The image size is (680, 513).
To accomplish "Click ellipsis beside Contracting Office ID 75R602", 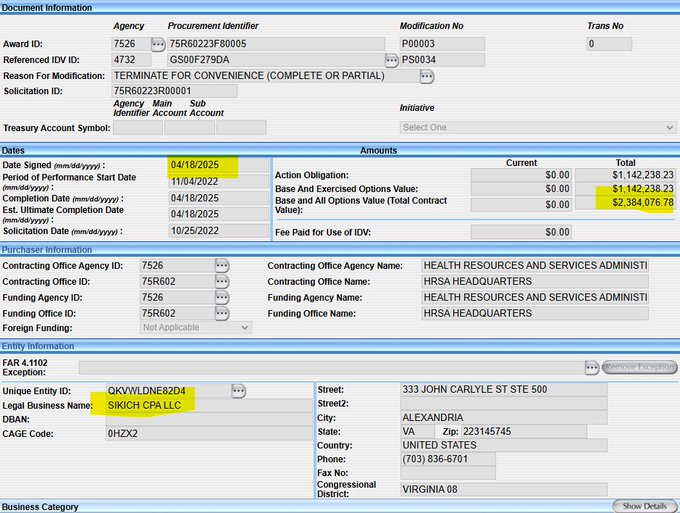I will pos(222,282).
